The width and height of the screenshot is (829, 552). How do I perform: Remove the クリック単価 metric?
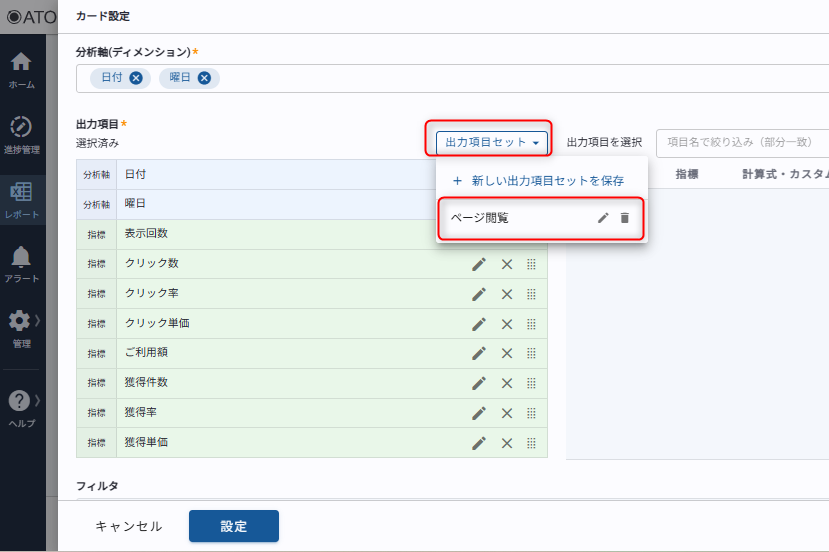(507, 324)
